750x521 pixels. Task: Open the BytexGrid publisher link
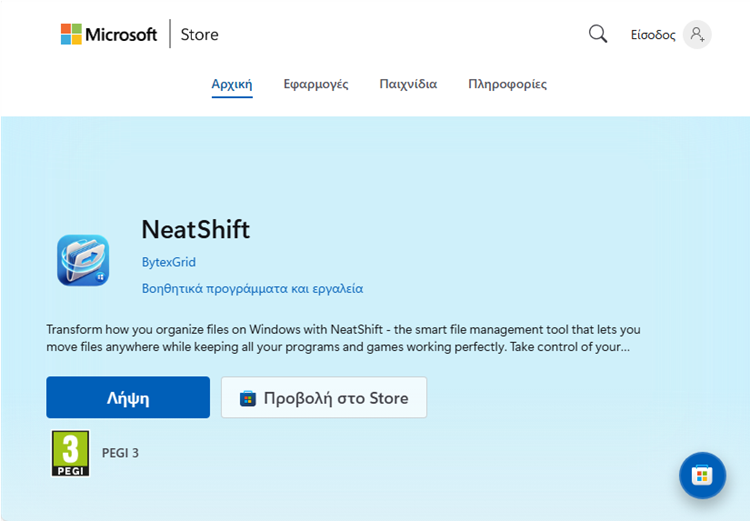coord(169,262)
